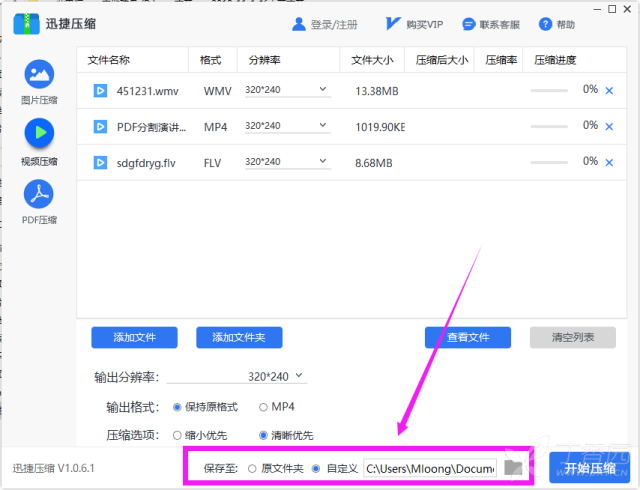Screen dimensions: 640x490
Task: Click the 查看文件 button
Action: click(468, 337)
